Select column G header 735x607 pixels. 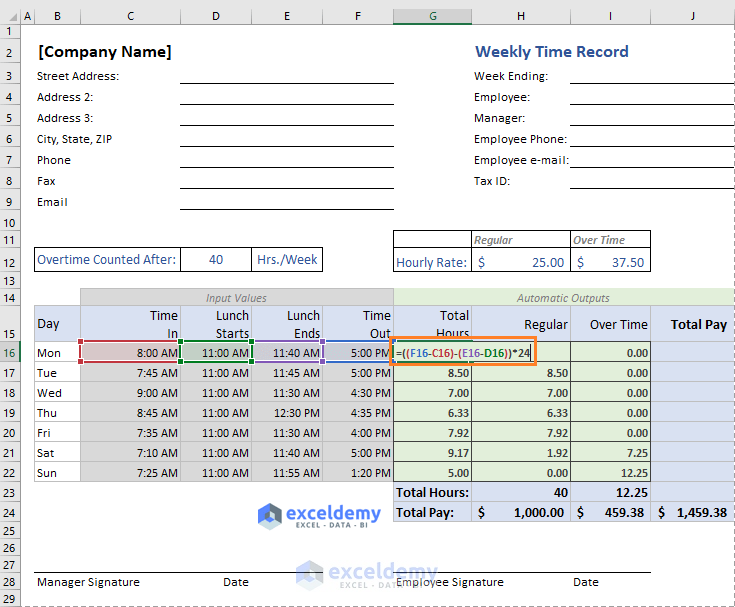point(432,16)
